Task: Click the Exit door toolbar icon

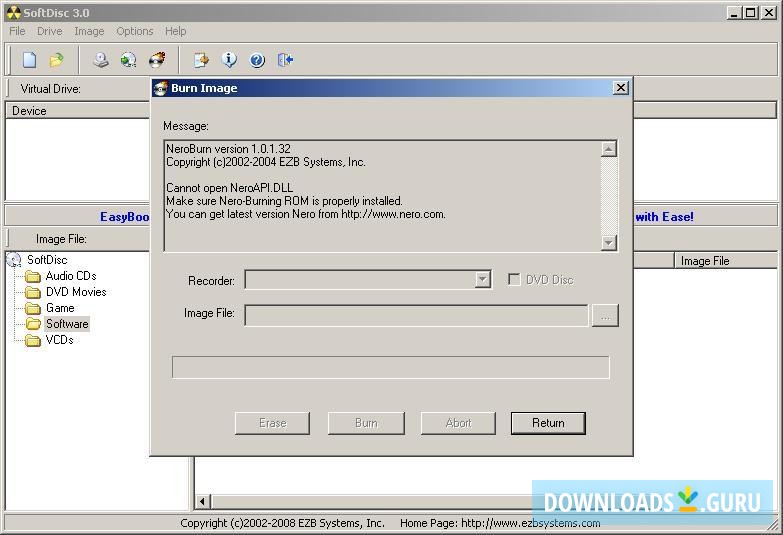Action: [x=285, y=60]
